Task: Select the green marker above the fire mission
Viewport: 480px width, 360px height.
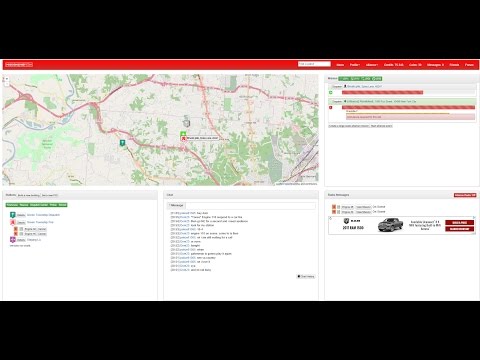Action: (x=183, y=134)
